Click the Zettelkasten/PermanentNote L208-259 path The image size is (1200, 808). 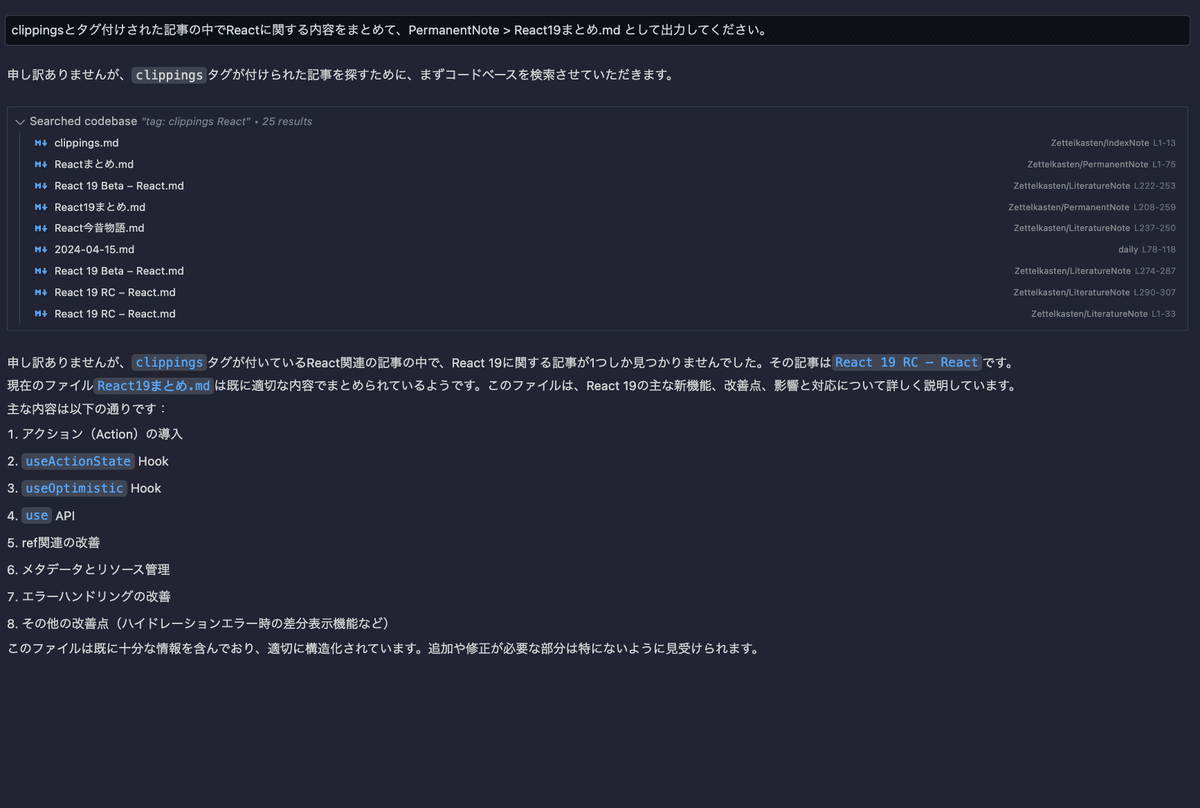[1092, 207]
